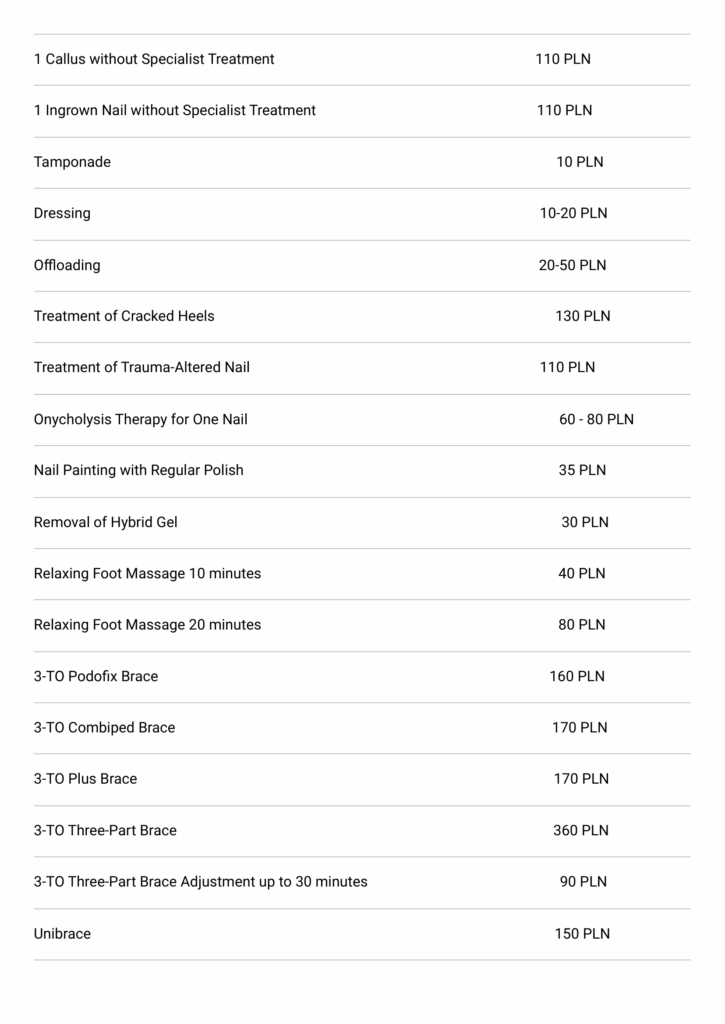
Task: Select 1 Ingrown Nail without Specialist Treatment
Action: pyautogui.click(x=175, y=110)
